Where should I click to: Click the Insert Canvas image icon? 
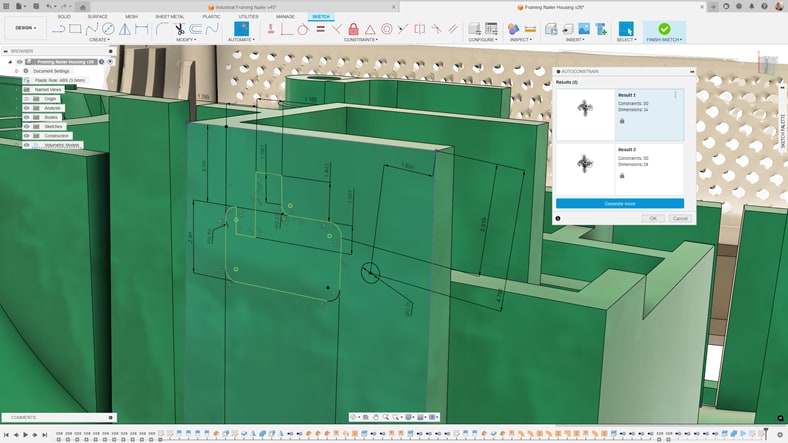[584, 29]
